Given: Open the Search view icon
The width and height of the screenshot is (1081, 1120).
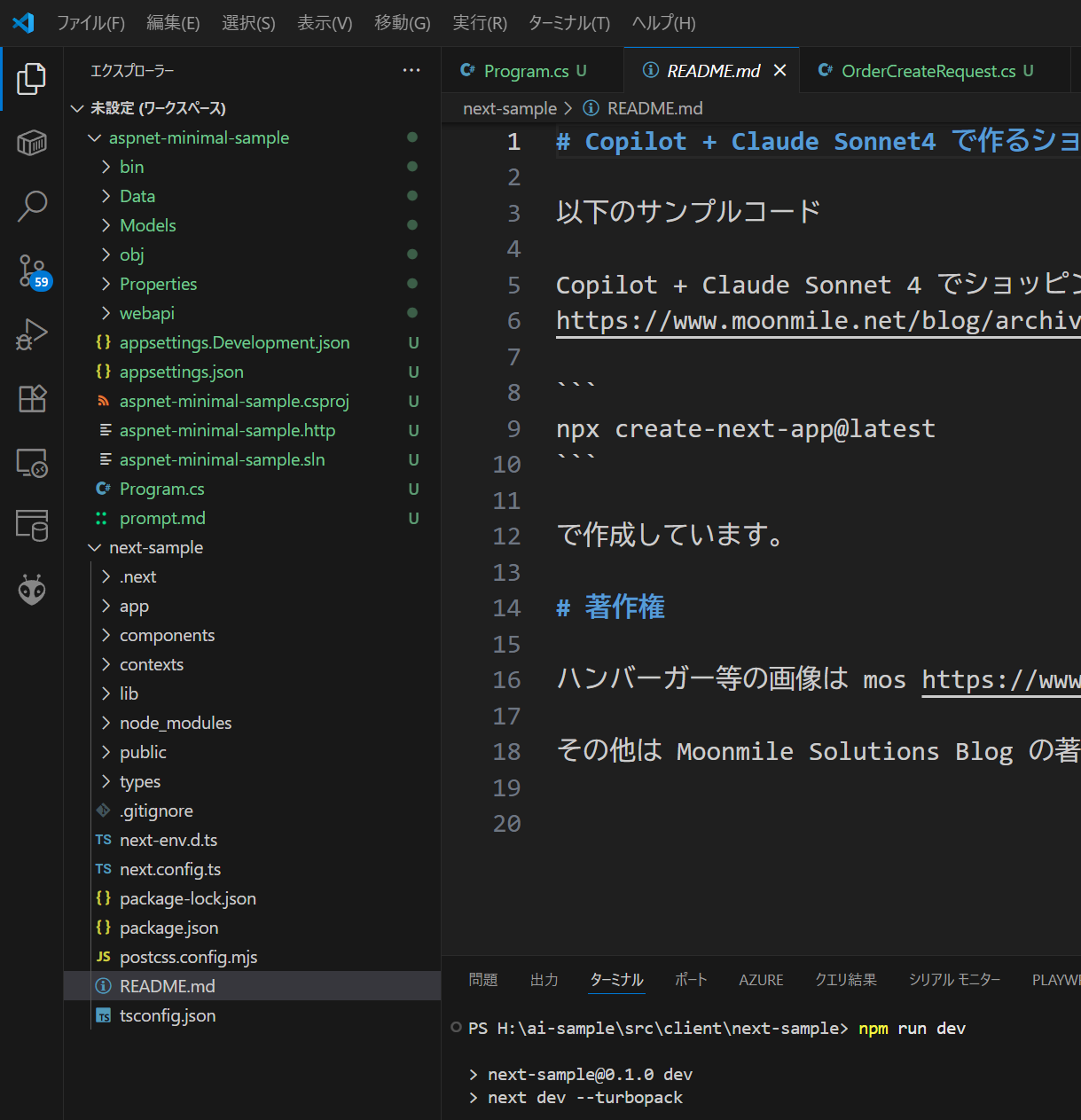Looking at the screenshot, I should click(32, 206).
